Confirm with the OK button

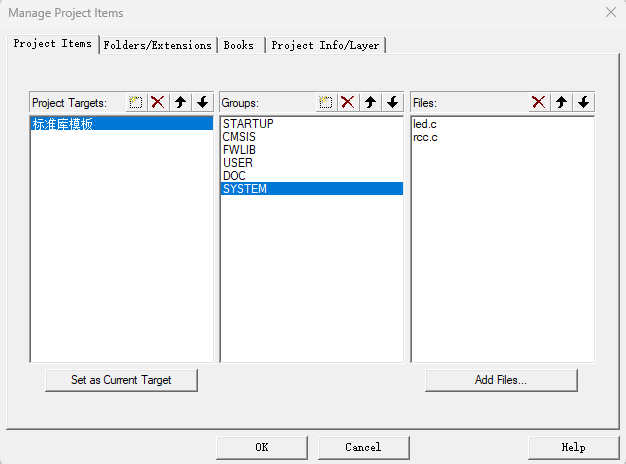[x=262, y=448]
